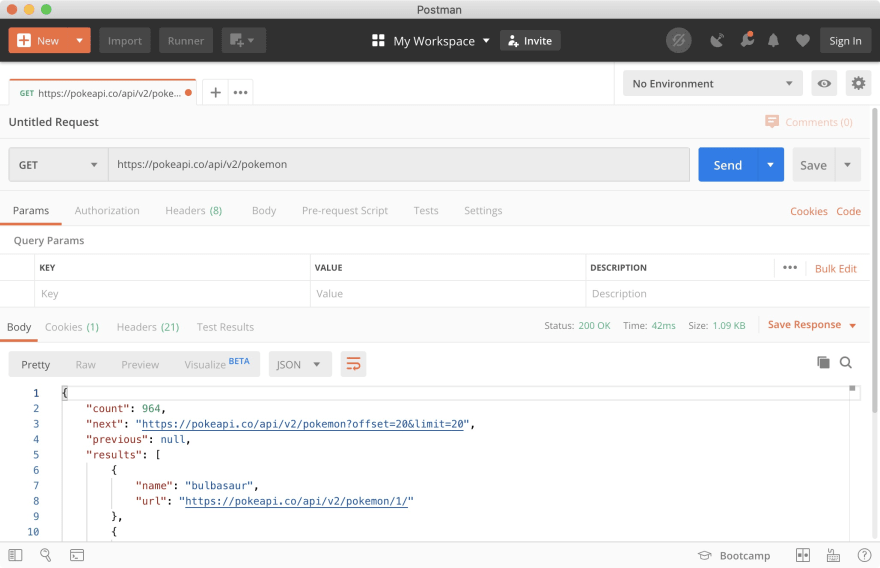Screen dimensions: 880x568
Task: Click the next page URL link in response
Action: coord(303,424)
